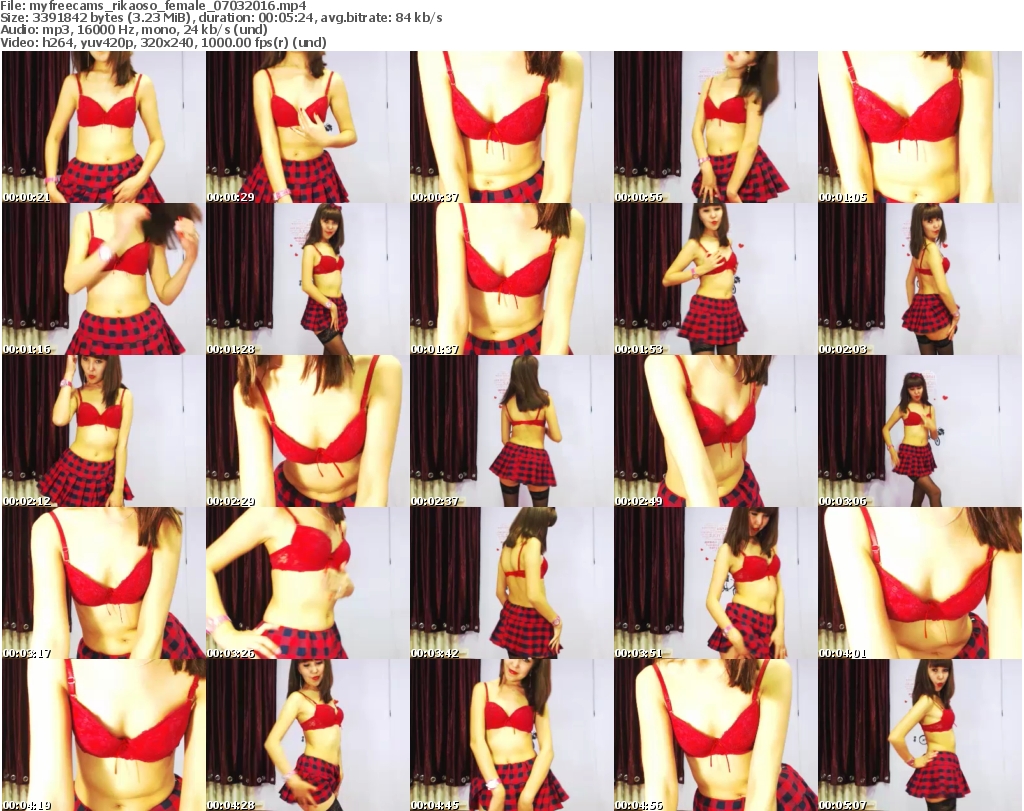Click the frame at 00:03:42
Screen dimensions: 1024x811
510,583
